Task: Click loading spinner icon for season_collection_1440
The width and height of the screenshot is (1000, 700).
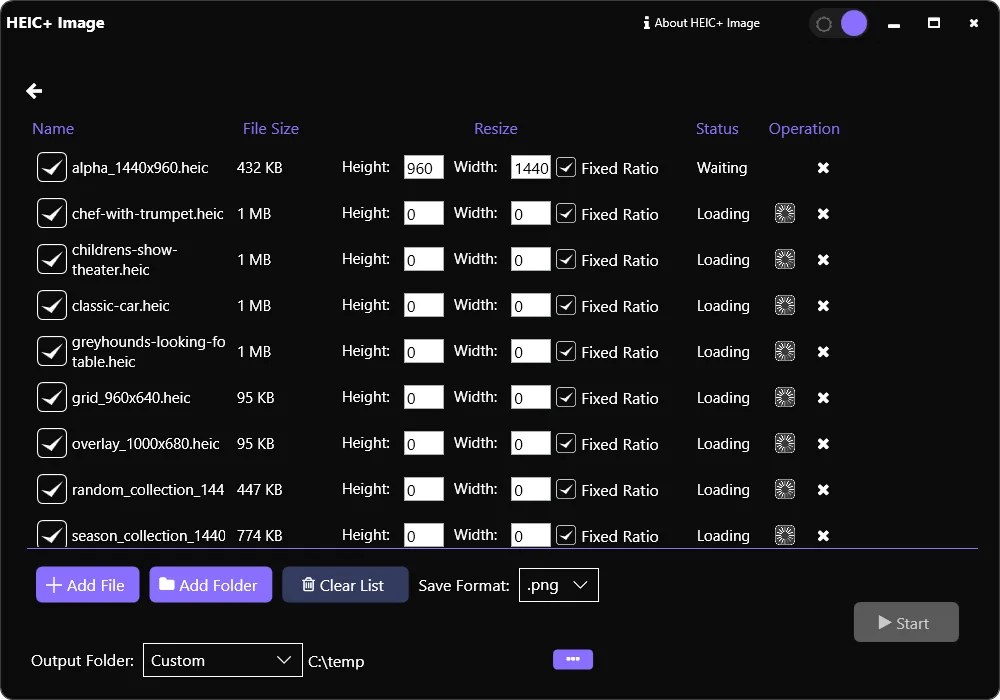Action: 784,535
